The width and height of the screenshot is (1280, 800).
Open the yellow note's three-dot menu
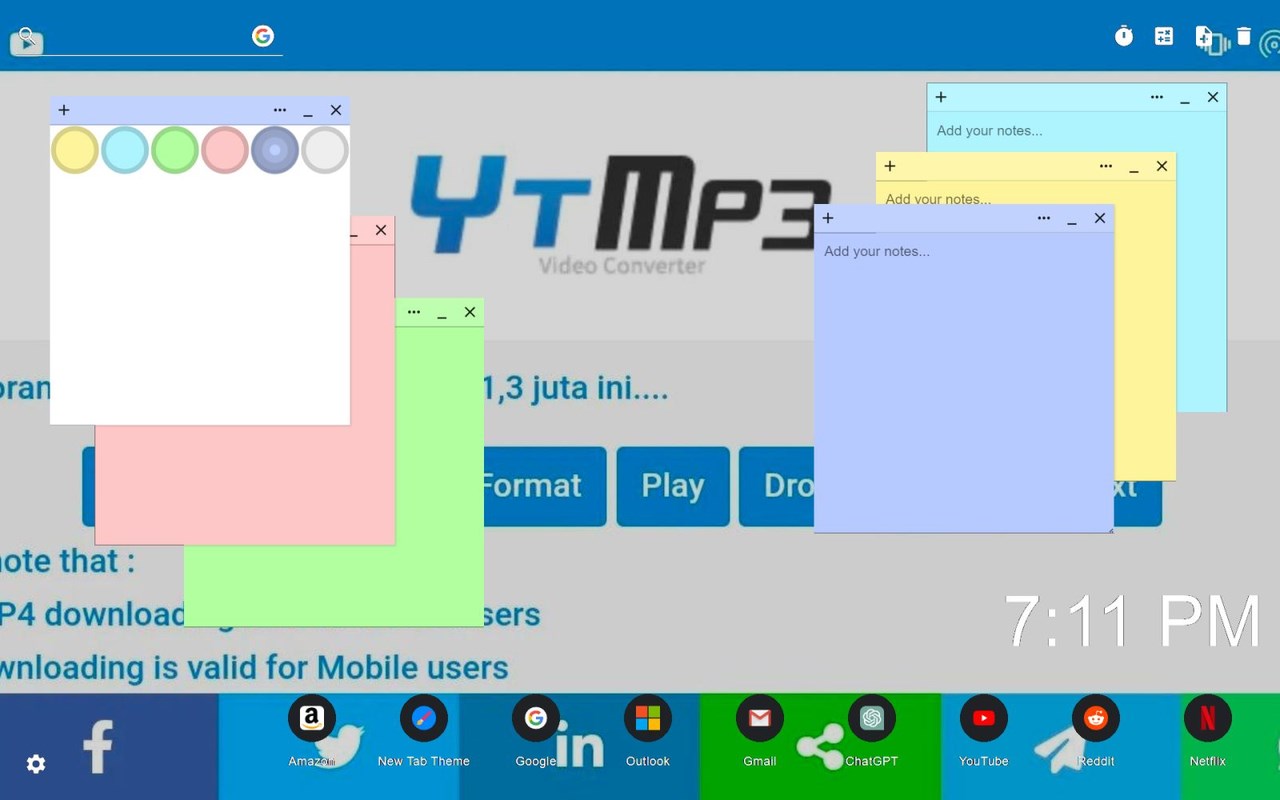1106,166
